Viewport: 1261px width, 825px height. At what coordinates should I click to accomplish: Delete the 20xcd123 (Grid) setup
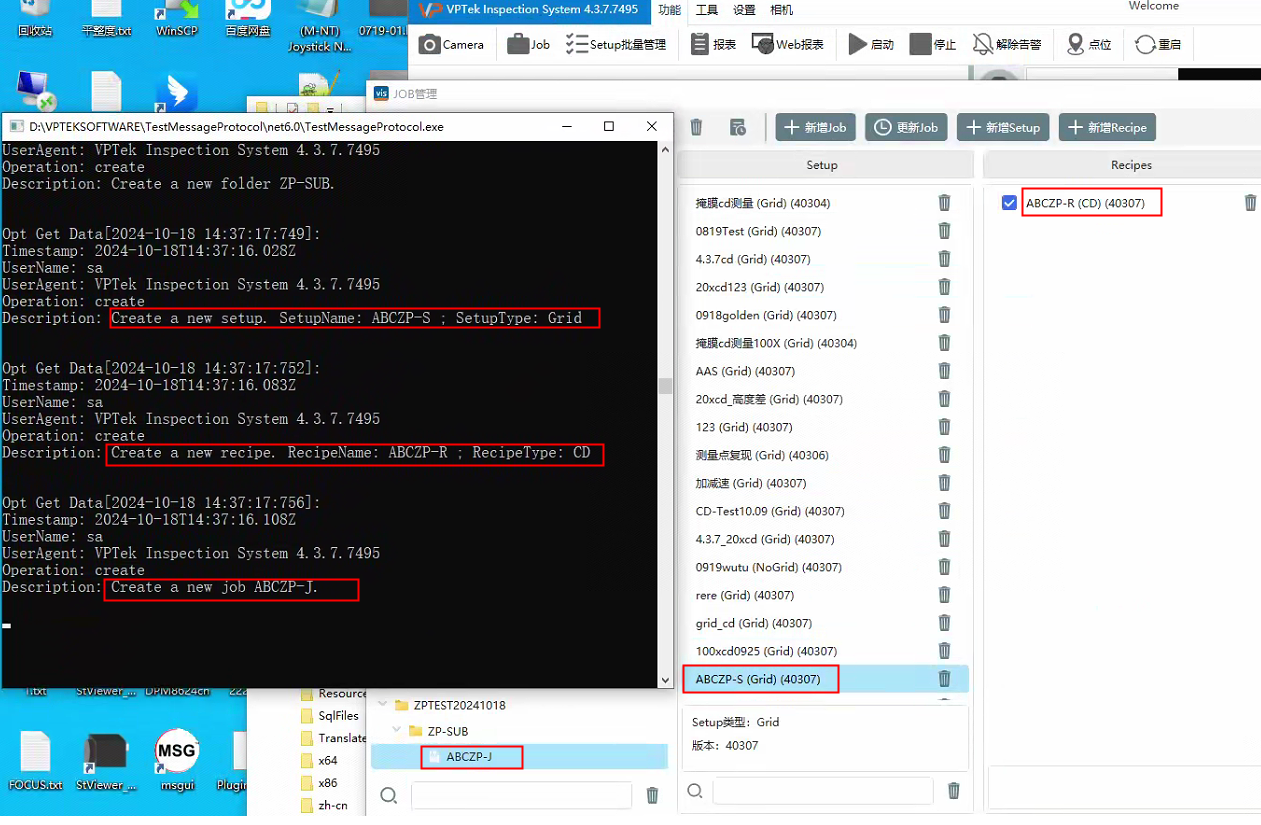click(944, 287)
